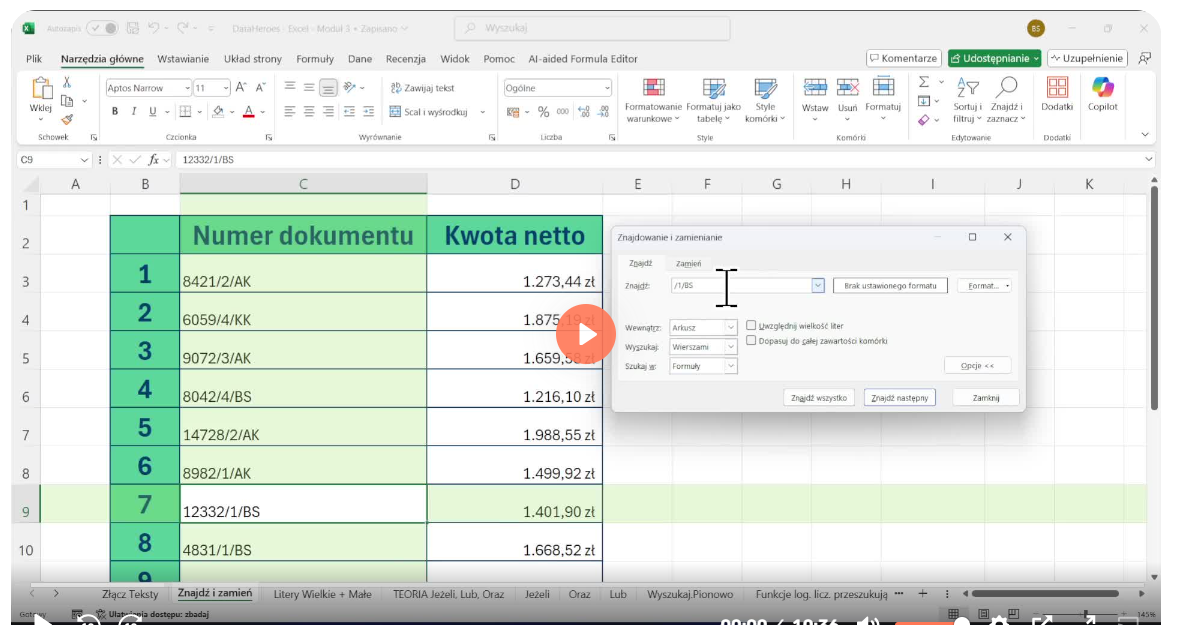Expand the Name Box dropdown

[84, 160]
